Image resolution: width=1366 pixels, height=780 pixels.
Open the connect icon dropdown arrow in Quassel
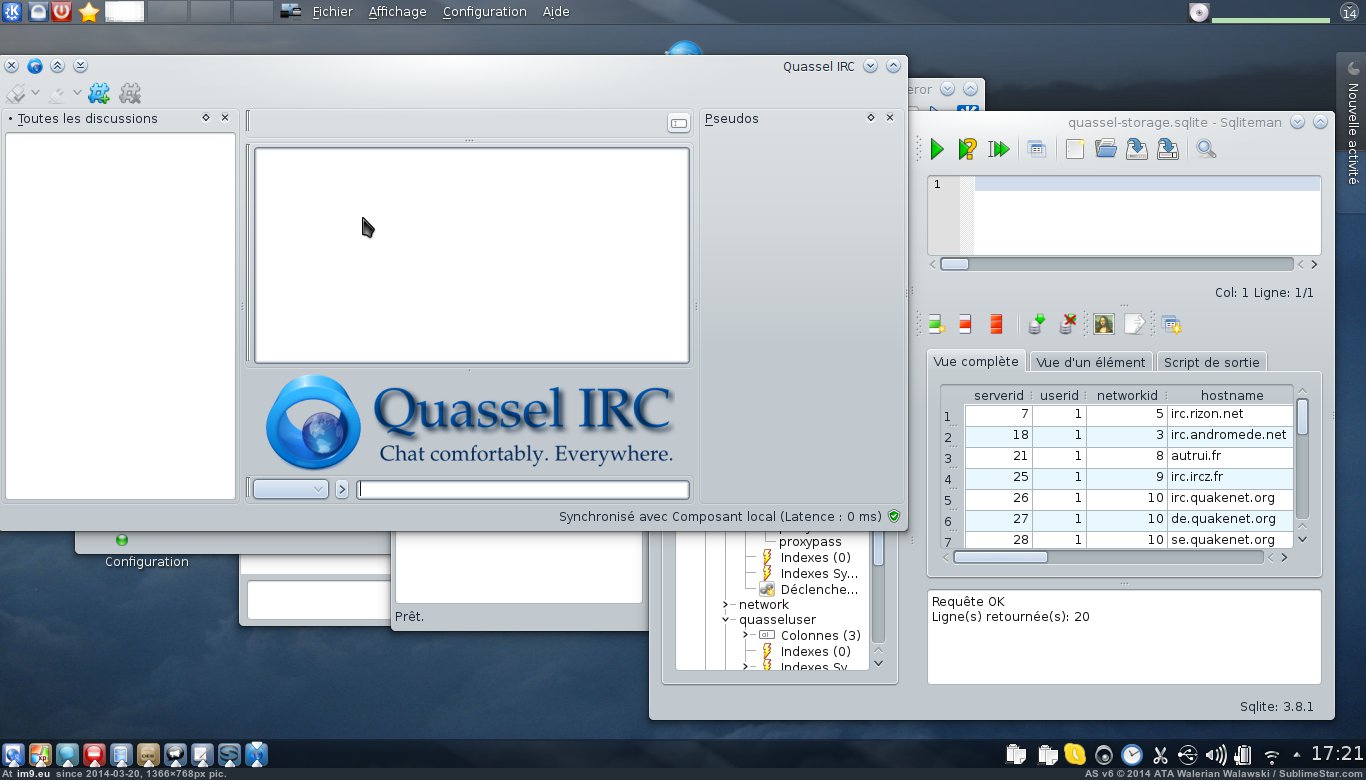pyautogui.click(x=35, y=94)
